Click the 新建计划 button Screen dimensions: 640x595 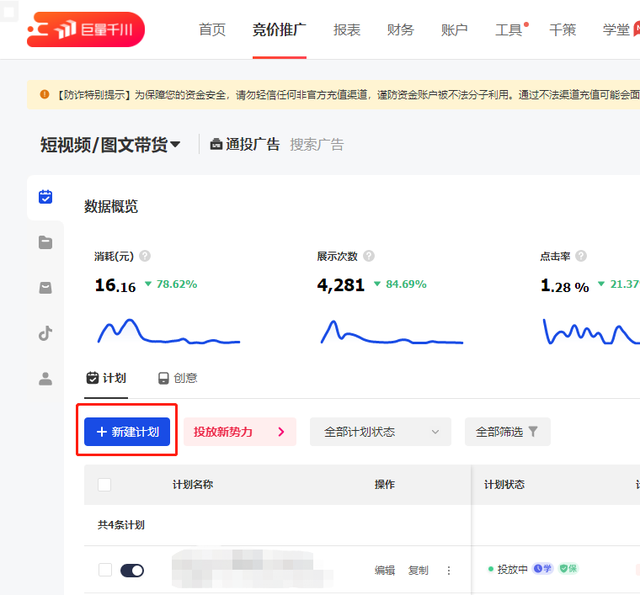pyautogui.click(x=127, y=431)
